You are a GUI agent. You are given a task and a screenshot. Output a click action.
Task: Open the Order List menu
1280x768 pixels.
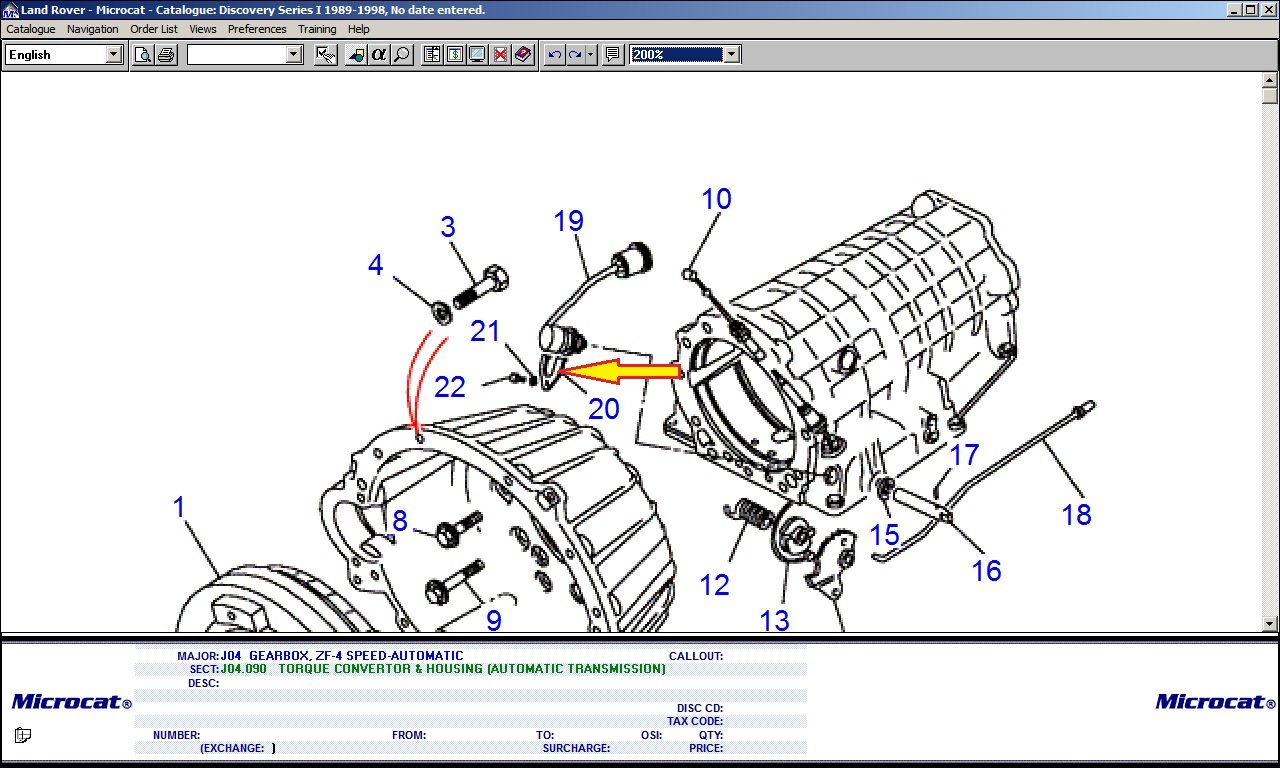coord(154,29)
